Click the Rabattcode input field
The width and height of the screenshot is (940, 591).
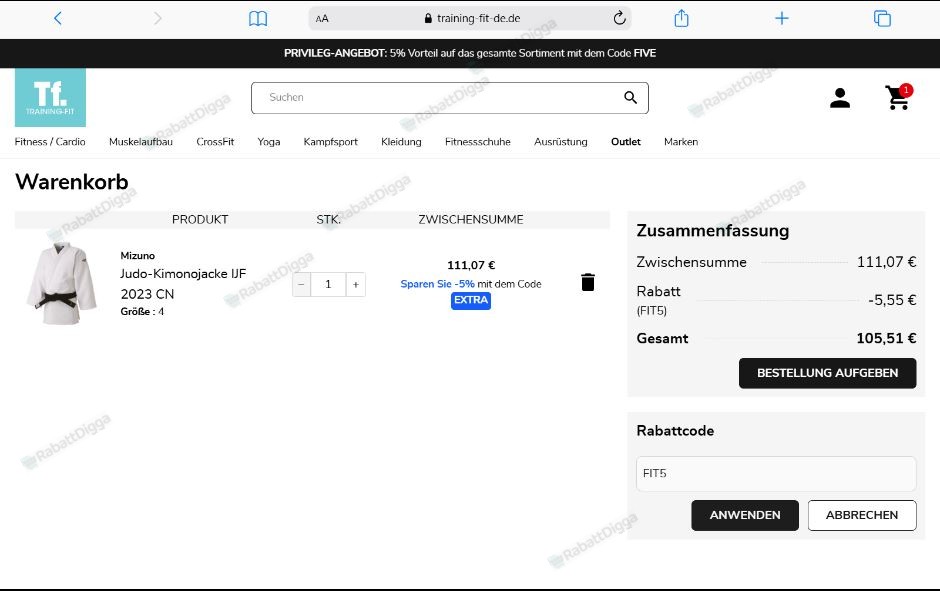pos(776,474)
